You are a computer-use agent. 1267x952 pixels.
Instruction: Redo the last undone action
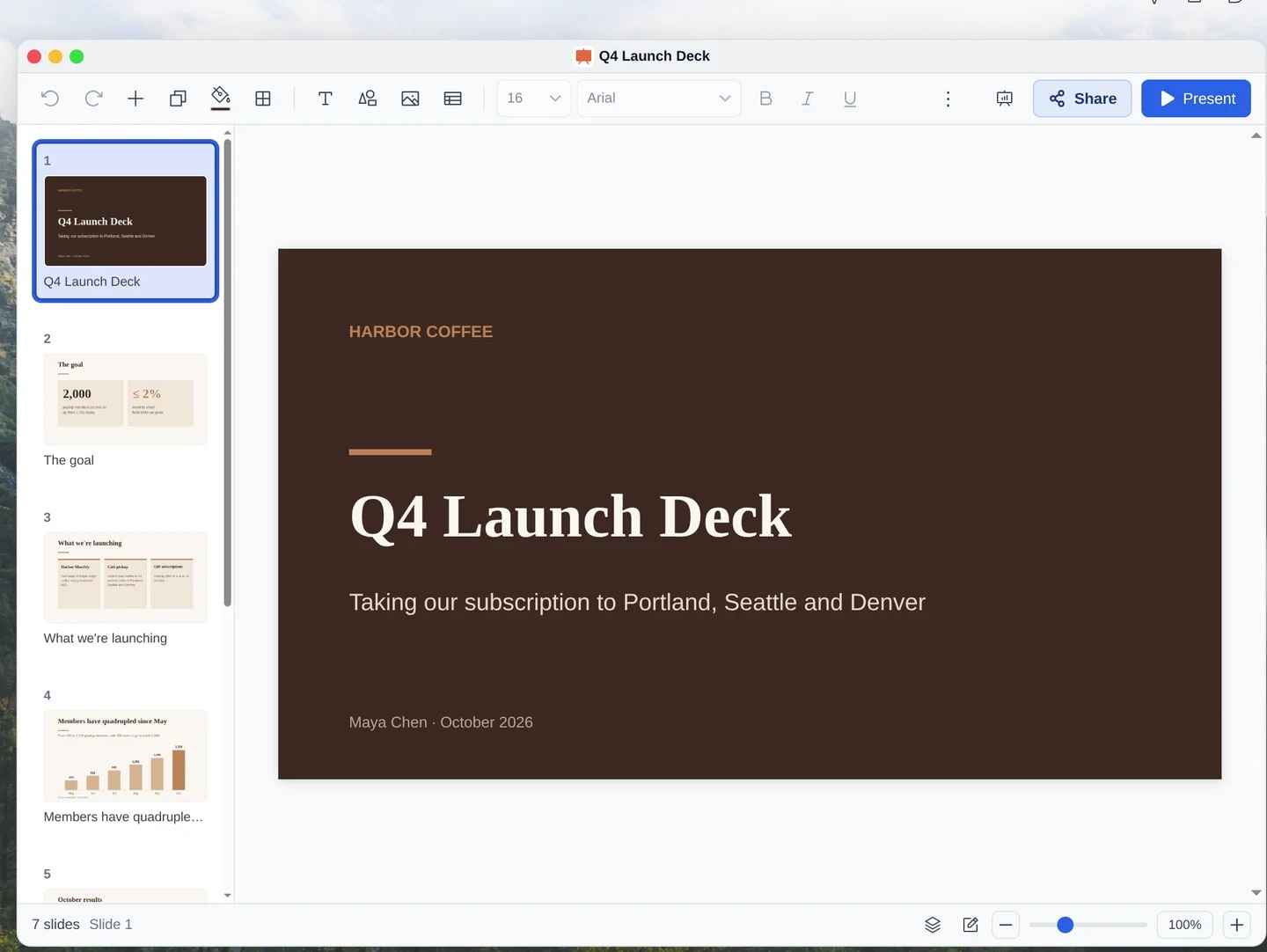(93, 99)
